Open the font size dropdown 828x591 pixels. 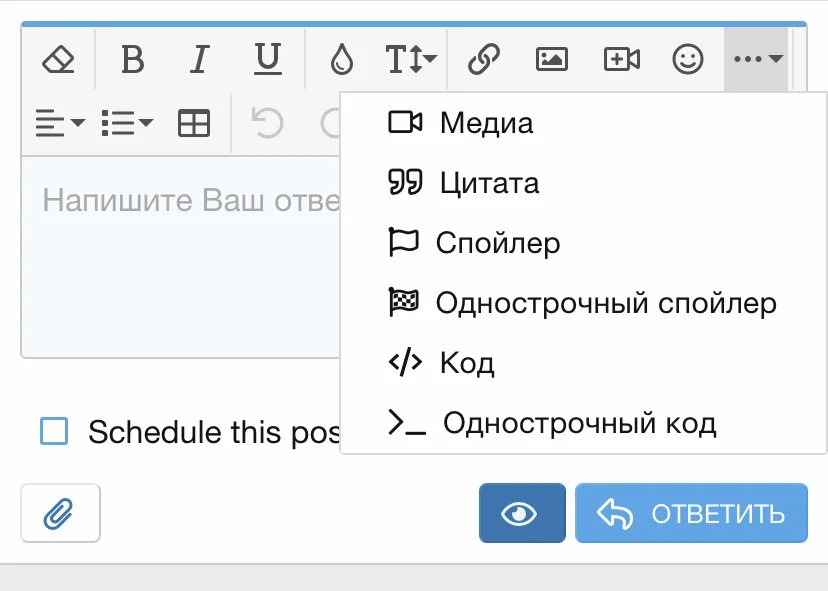[413, 59]
